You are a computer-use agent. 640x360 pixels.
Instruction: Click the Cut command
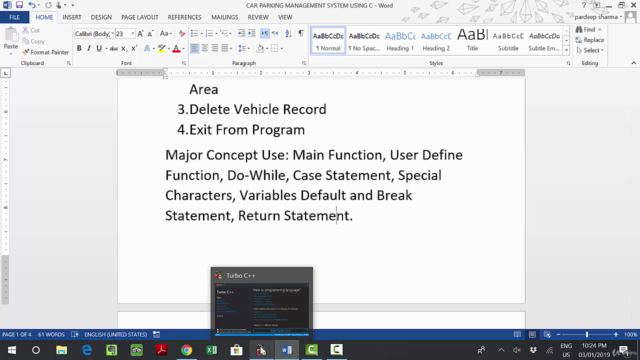point(31,30)
